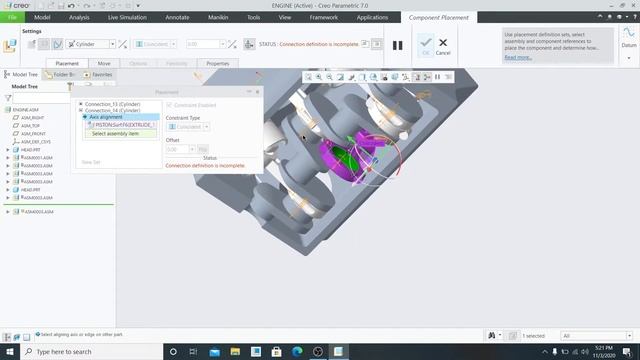Select Connection_13 (Cylinder) in Placement list

(112, 104)
